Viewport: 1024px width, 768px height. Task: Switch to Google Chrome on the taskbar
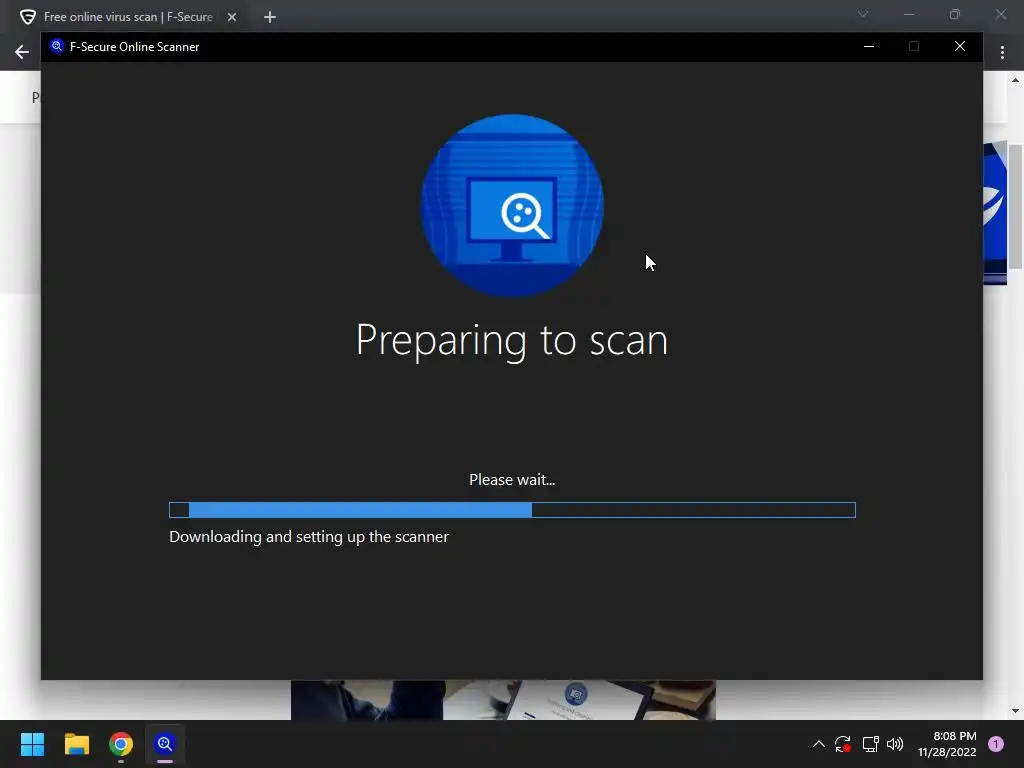(121, 744)
